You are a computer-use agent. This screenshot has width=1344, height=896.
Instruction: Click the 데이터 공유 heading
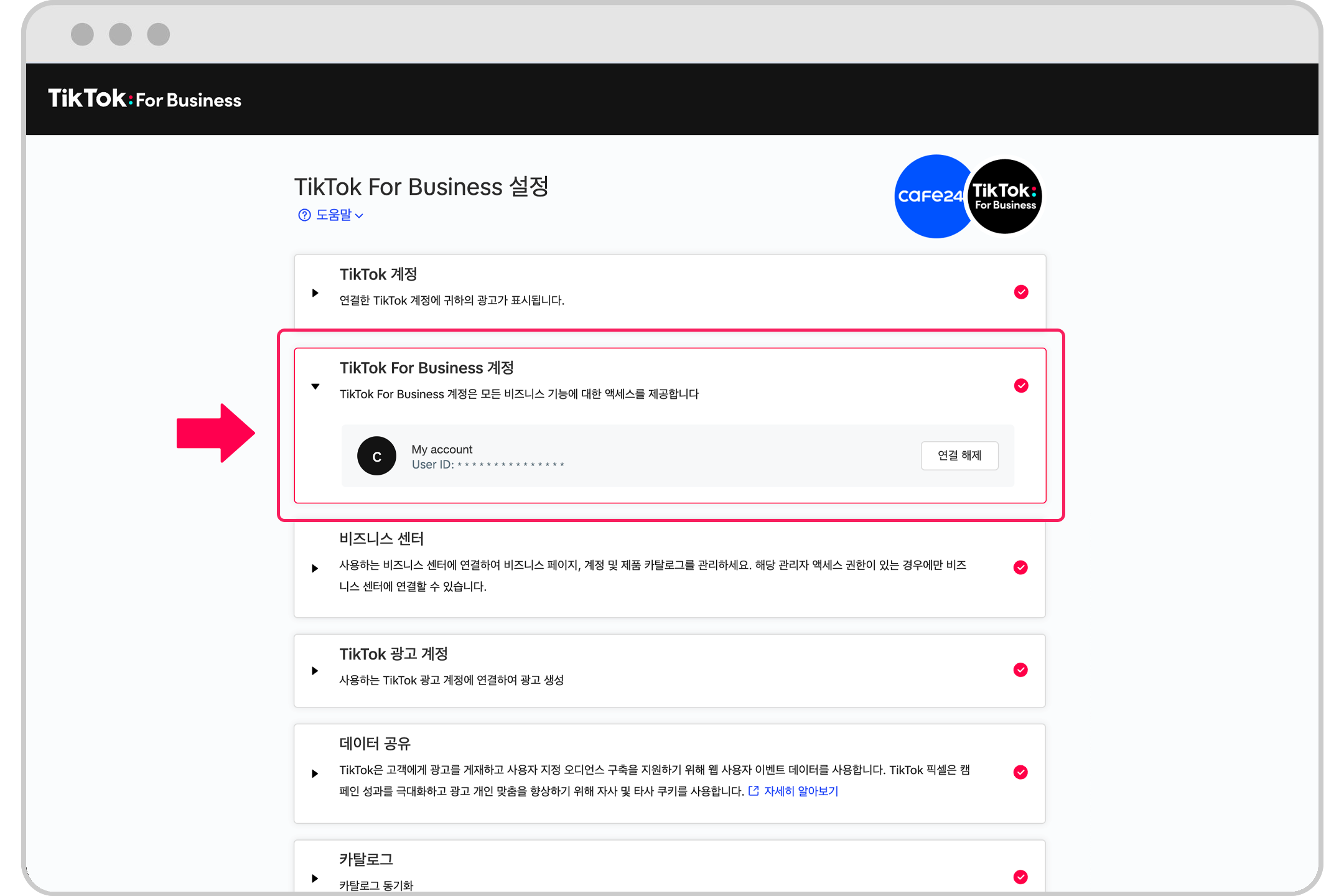375,744
